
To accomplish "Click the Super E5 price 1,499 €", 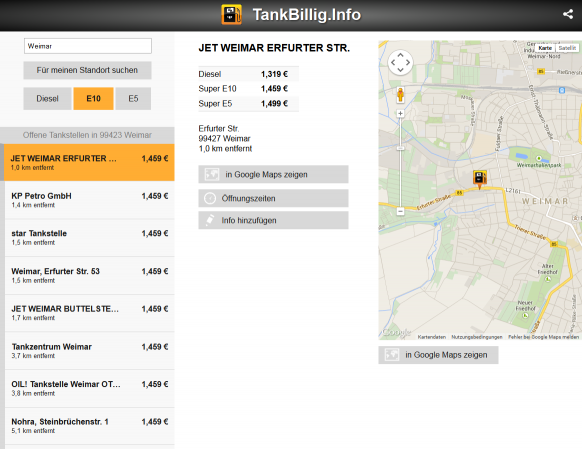I will coord(274,104).
